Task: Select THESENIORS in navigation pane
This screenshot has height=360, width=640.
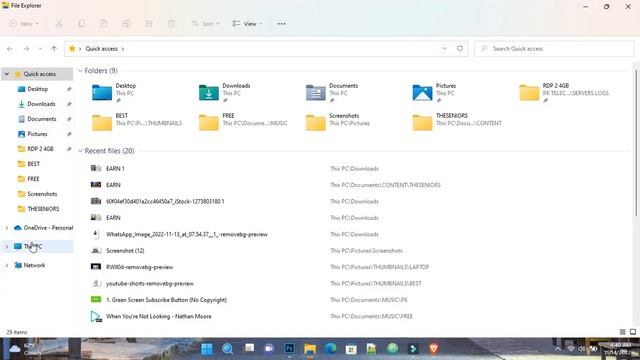Action: (x=43, y=209)
